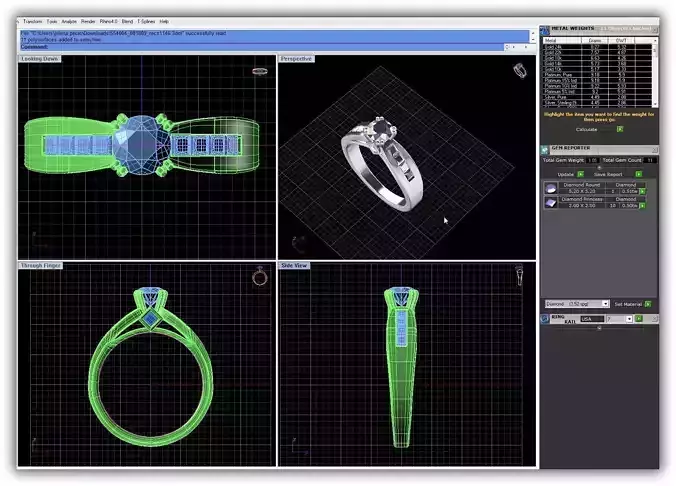Click ring thumbnail icon in Side View viewport
This screenshot has width=676, height=486.
tap(520, 276)
